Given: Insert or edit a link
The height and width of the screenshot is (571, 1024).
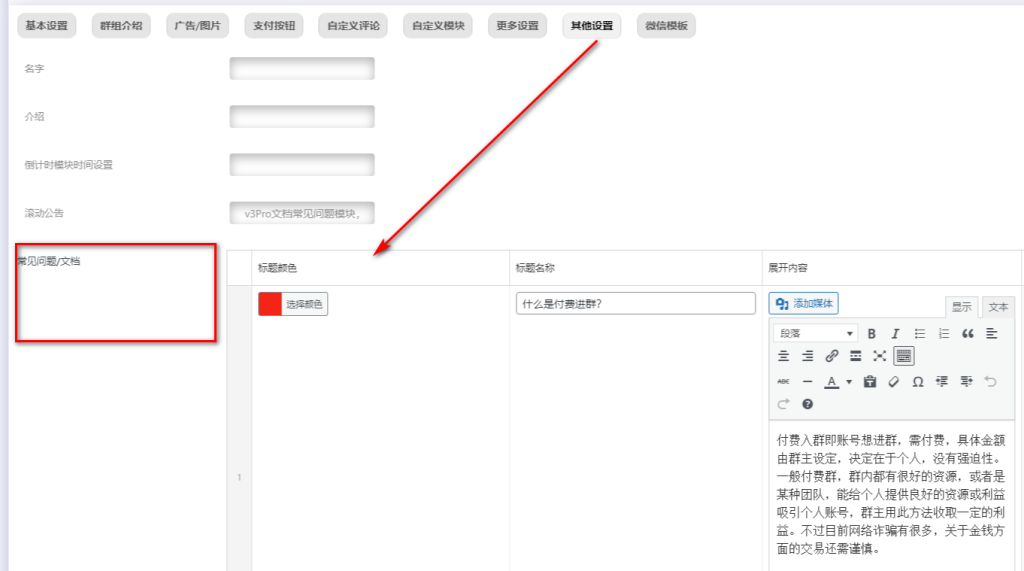Looking at the screenshot, I should pyautogui.click(x=831, y=356).
